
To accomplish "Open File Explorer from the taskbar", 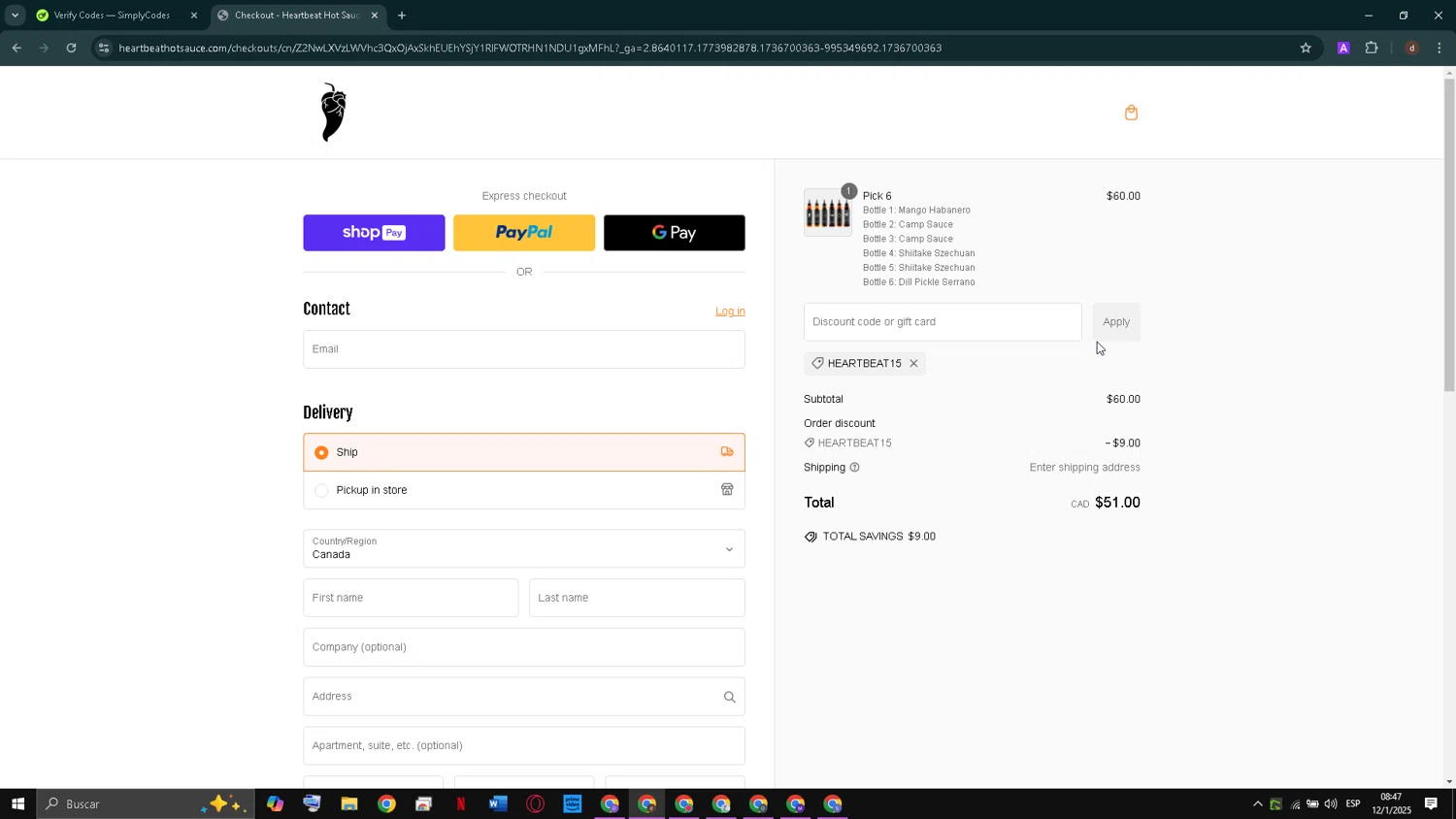I will coord(349,803).
